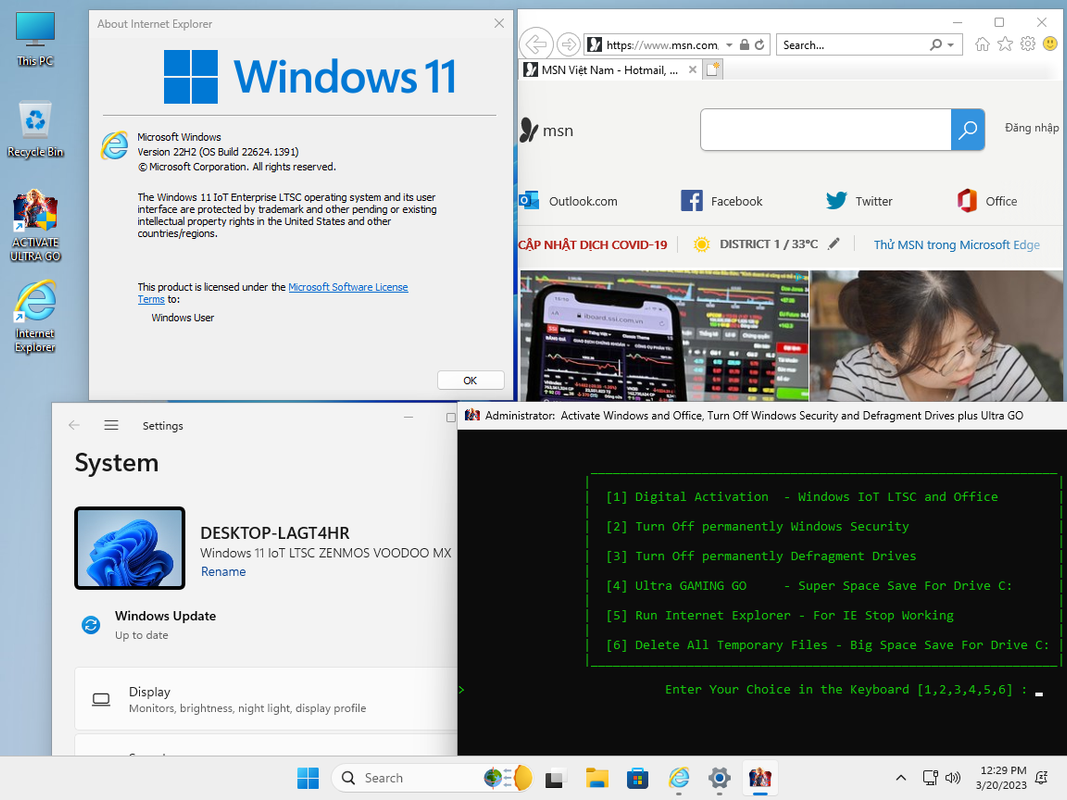
Task: Click the Windows Start button on taskbar
Action: (308, 778)
